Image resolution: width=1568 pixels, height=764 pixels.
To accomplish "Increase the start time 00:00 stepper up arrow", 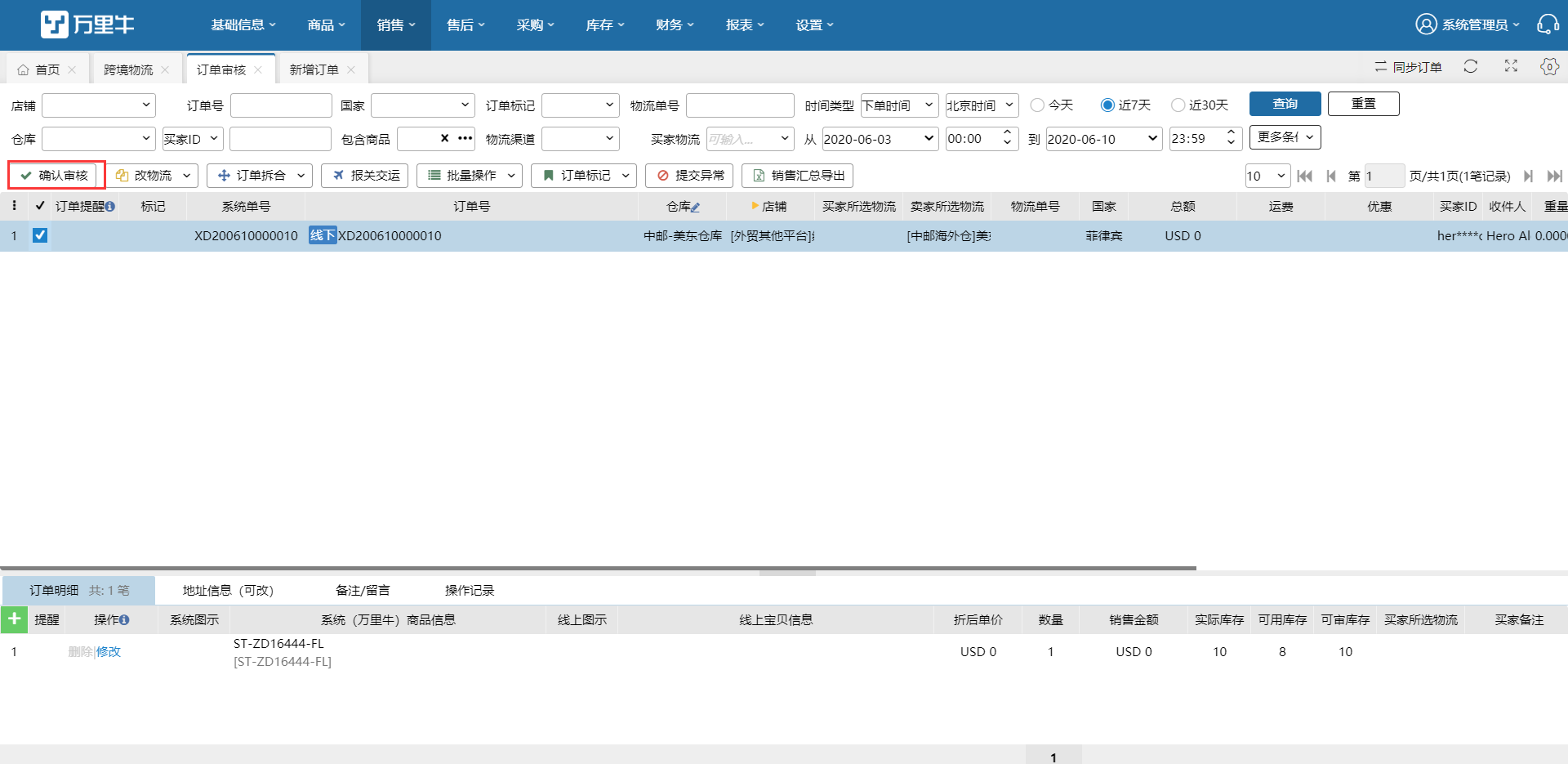I will click(x=1007, y=132).
